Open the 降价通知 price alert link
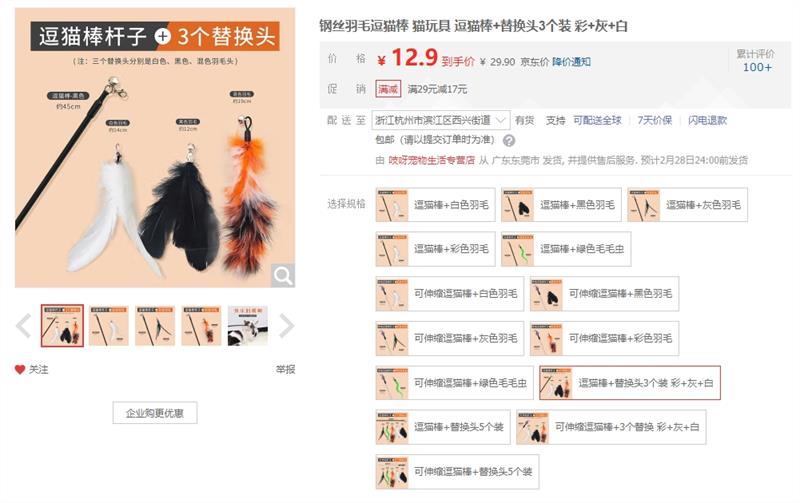 point(571,62)
